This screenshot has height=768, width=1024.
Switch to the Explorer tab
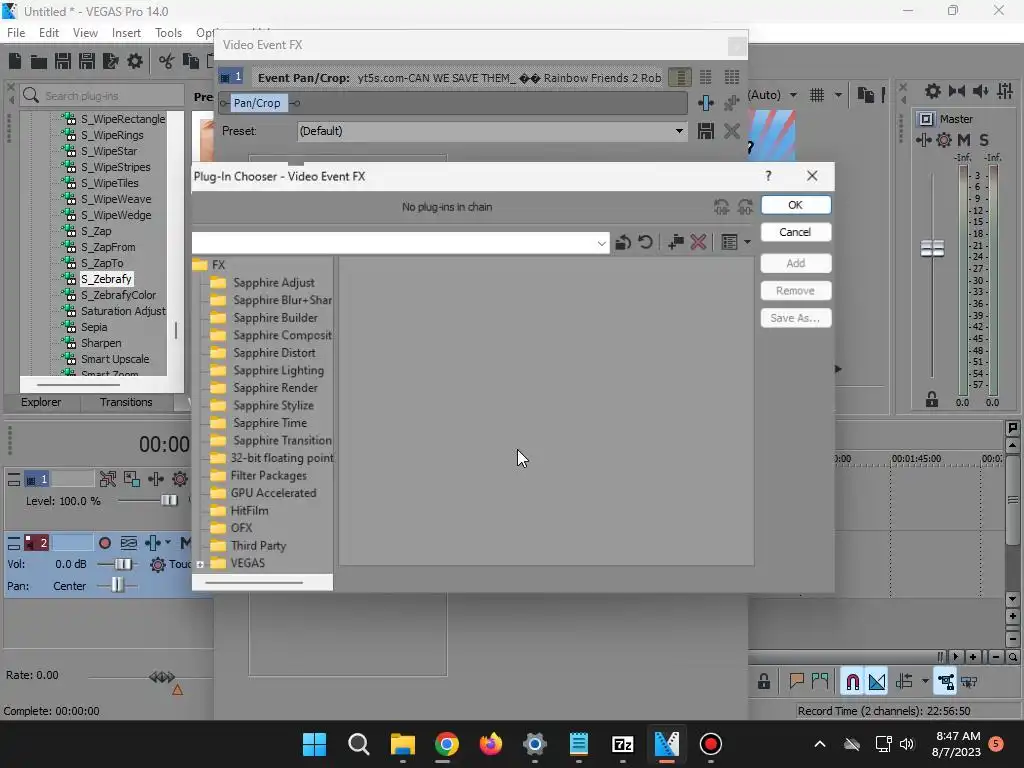tap(41, 402)
